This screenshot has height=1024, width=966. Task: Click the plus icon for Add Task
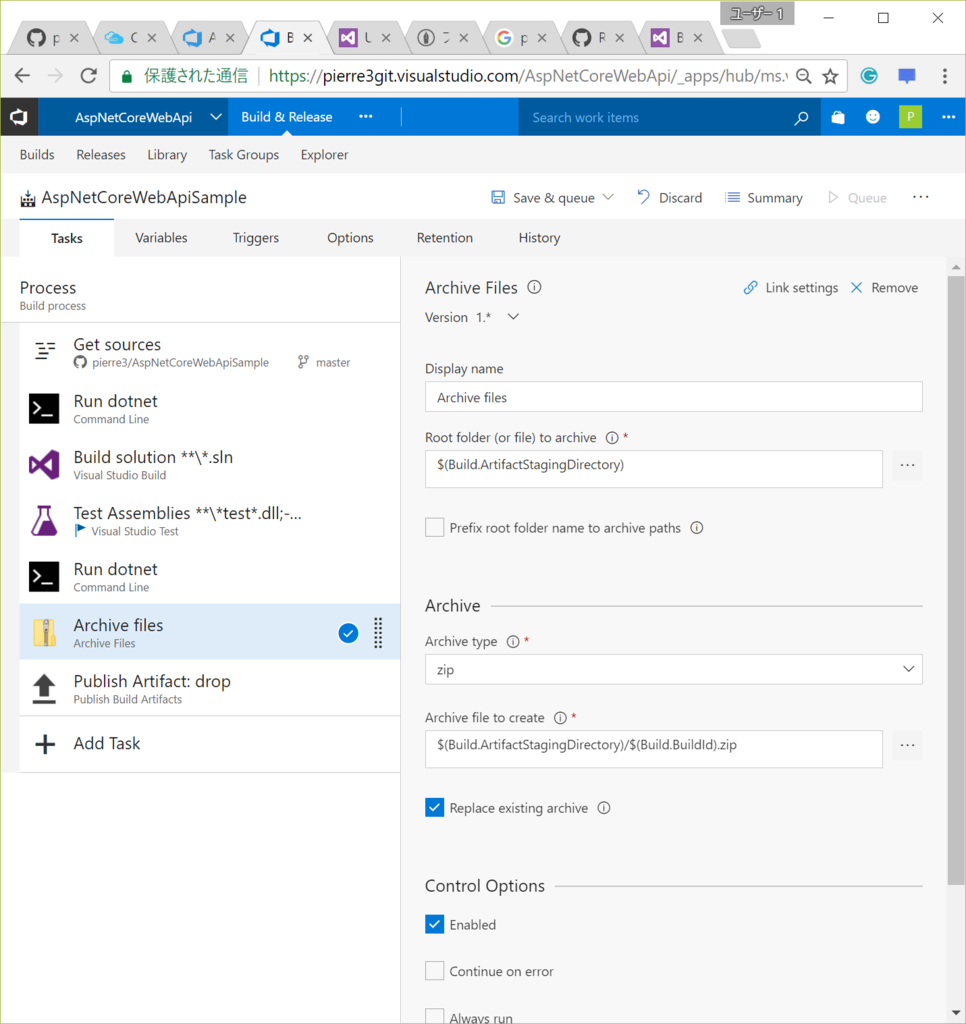pos(44,744)
